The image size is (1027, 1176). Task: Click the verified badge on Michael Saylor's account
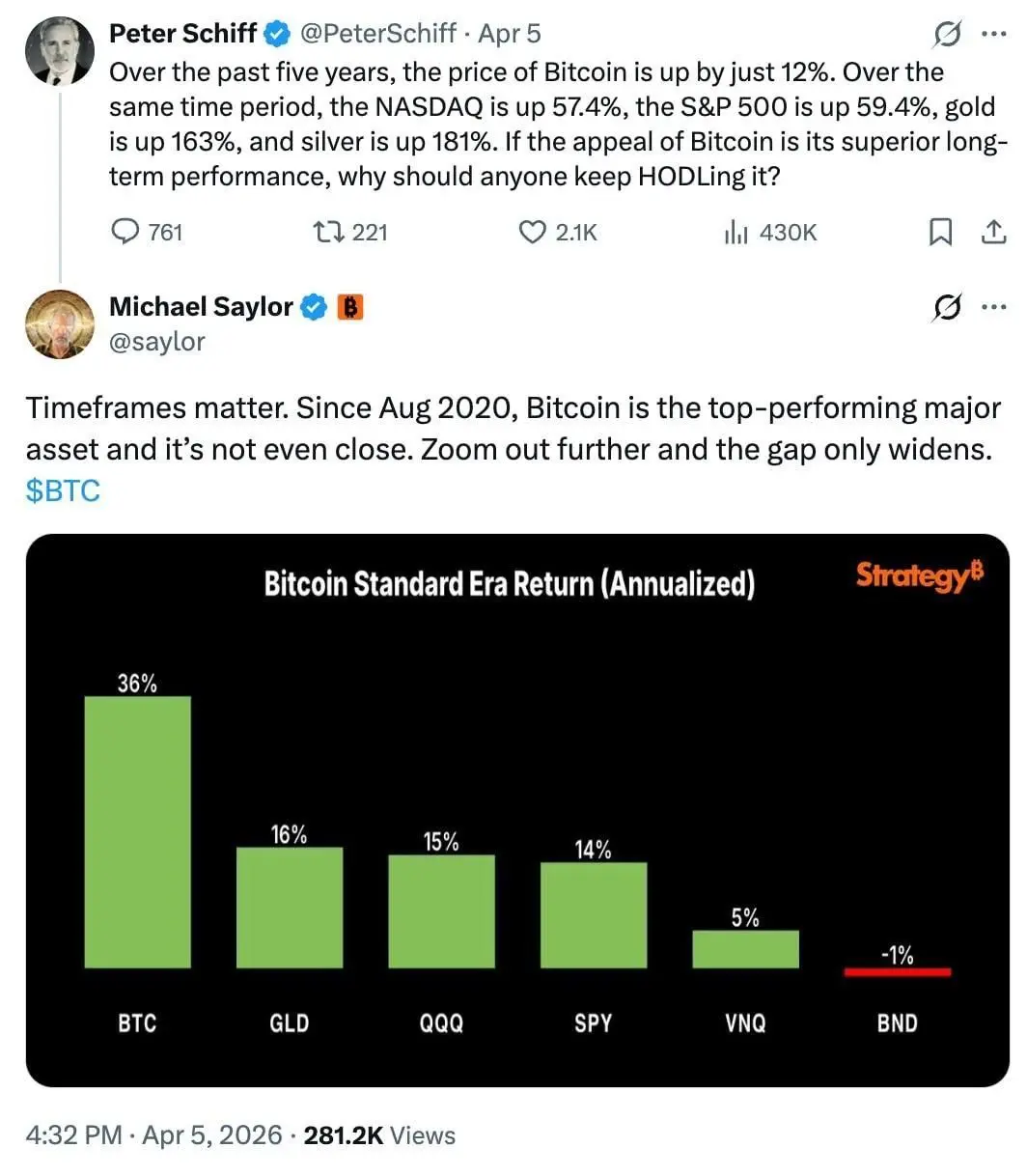[x=313, y=307]
